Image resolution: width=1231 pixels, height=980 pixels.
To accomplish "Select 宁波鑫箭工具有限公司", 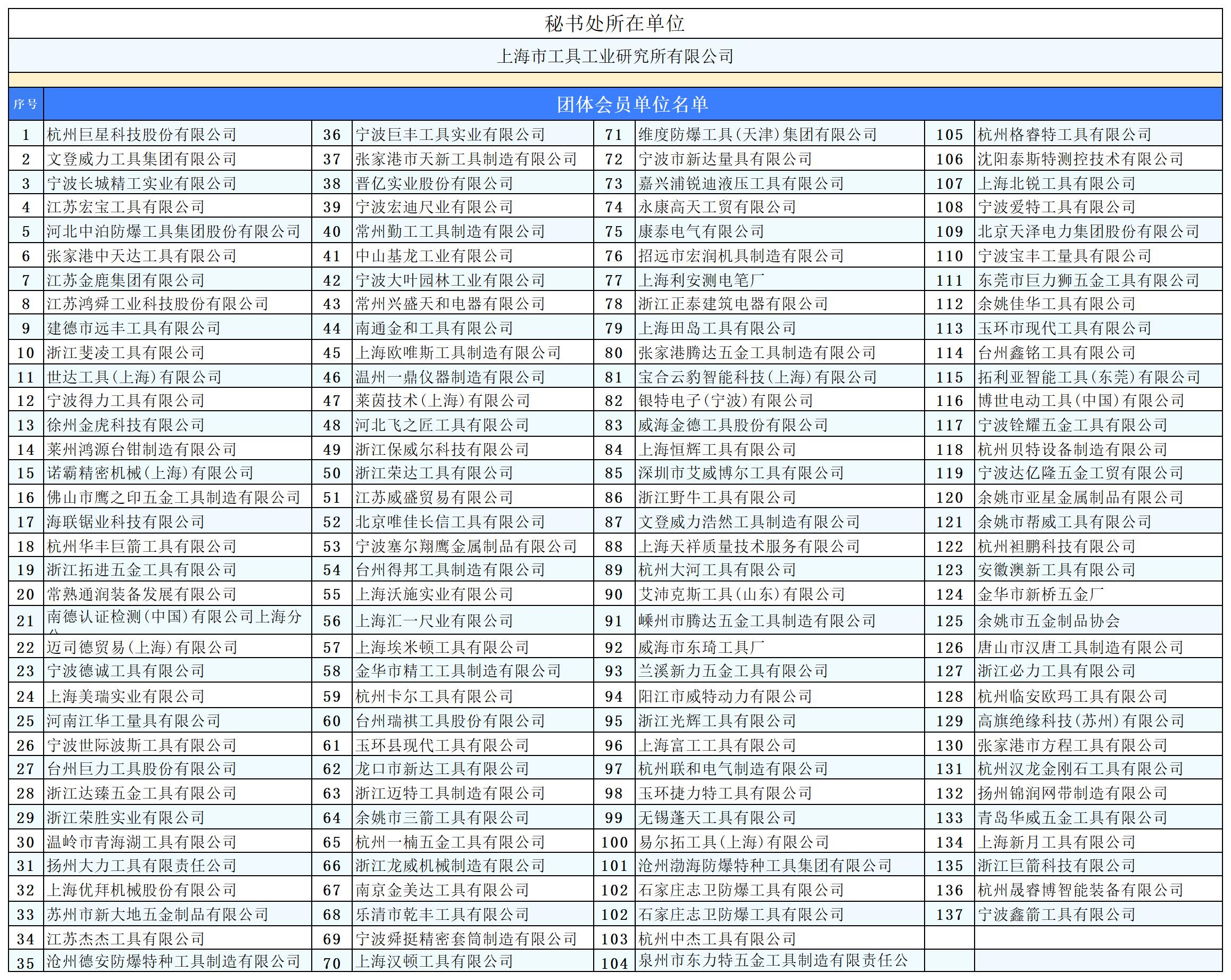I will coord(1057,915).
